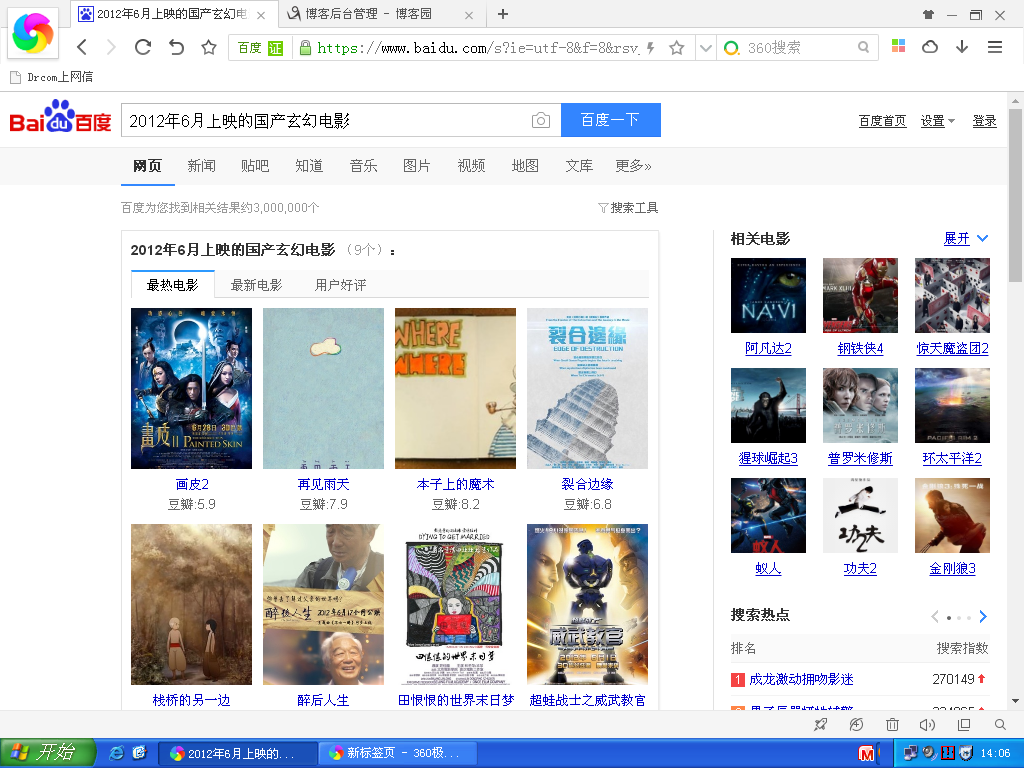Image resolution: width=1024 pixels, height=768 pixels.
Task: Click the 功夫2 poster thumbnail
Action: pyautogui.click(x=860, y=515)
